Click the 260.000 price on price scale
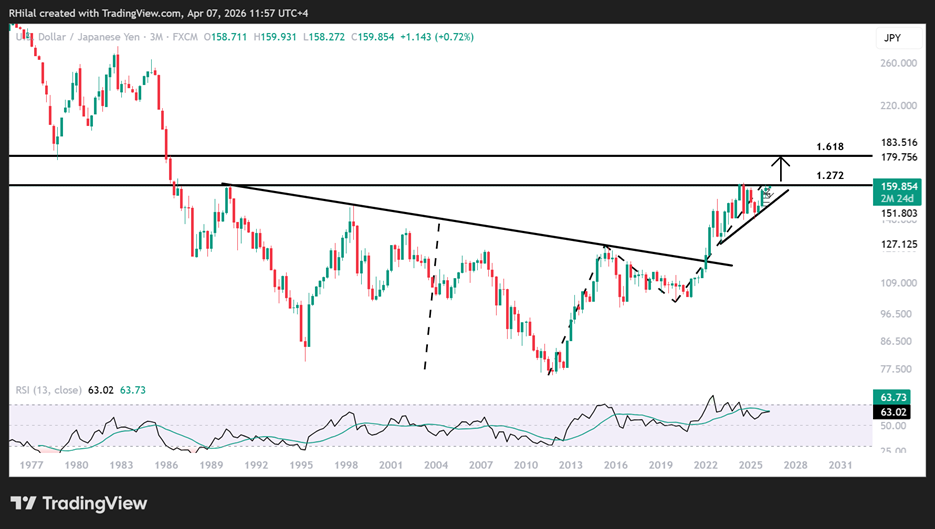The image size is (935, 529). pos(894,63)
